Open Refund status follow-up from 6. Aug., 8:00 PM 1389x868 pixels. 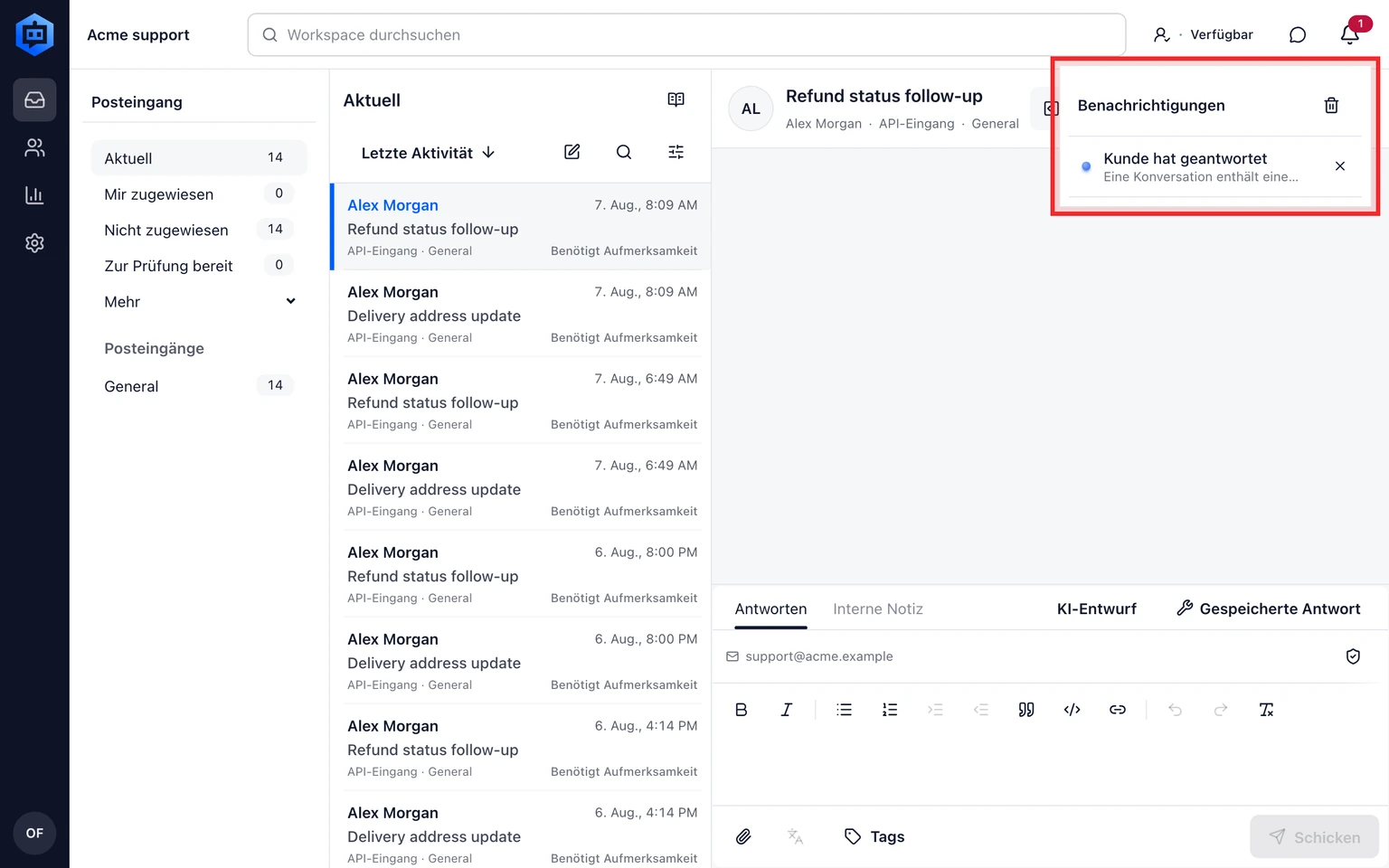pos(521,574)
